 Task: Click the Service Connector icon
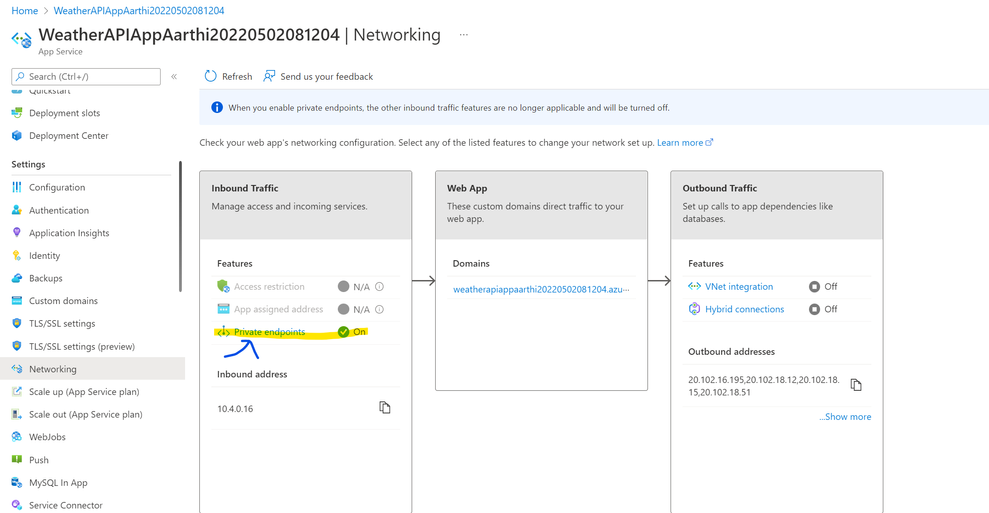17,505
